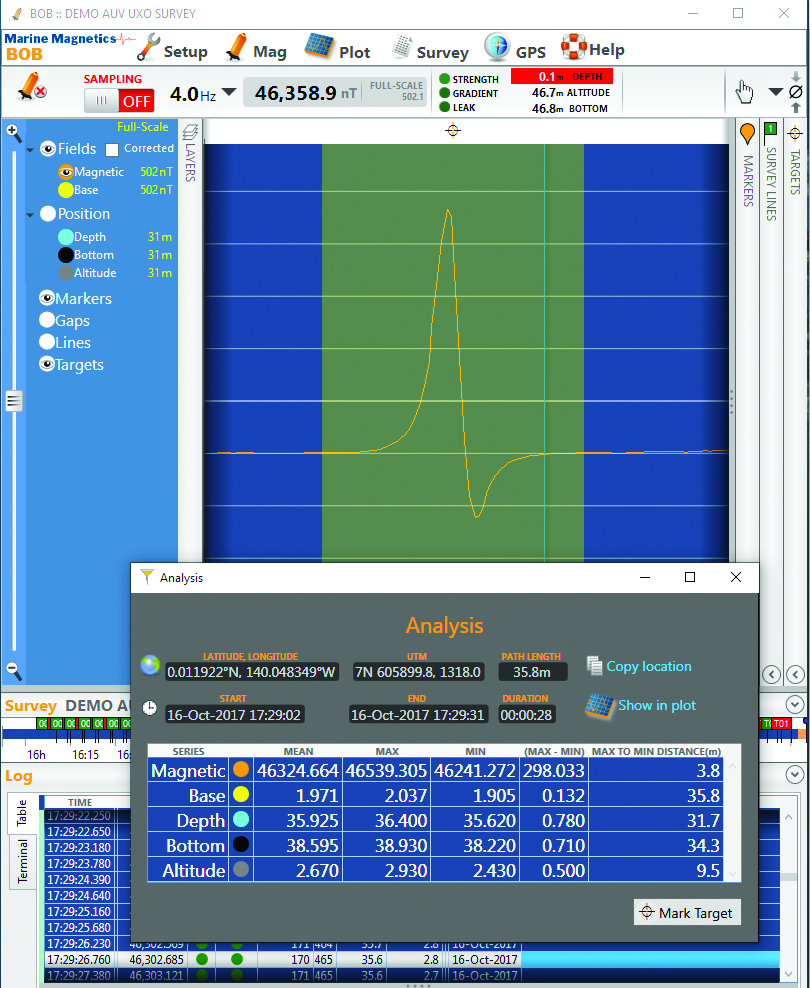Screen dimensions: 810x988
Task: Open the LAYERS side panel icon
Action: pos(190,132)
